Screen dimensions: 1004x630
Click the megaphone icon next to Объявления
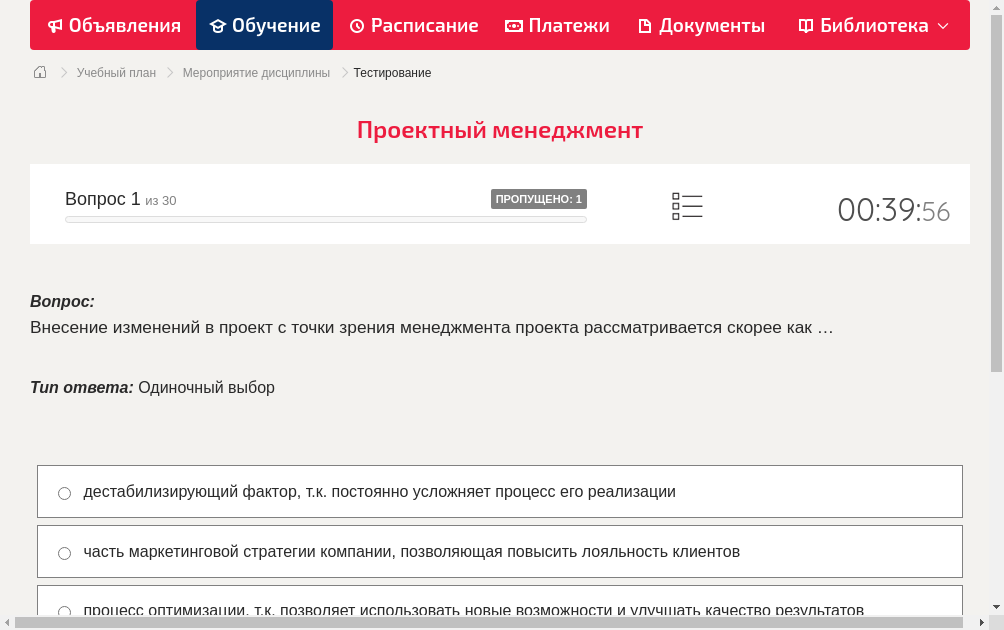[55, 25]
